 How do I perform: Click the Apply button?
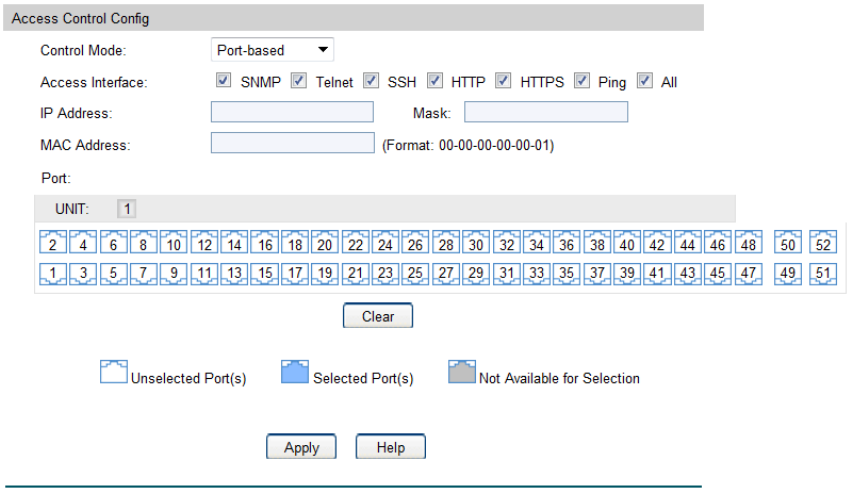[x=301, y=447]
